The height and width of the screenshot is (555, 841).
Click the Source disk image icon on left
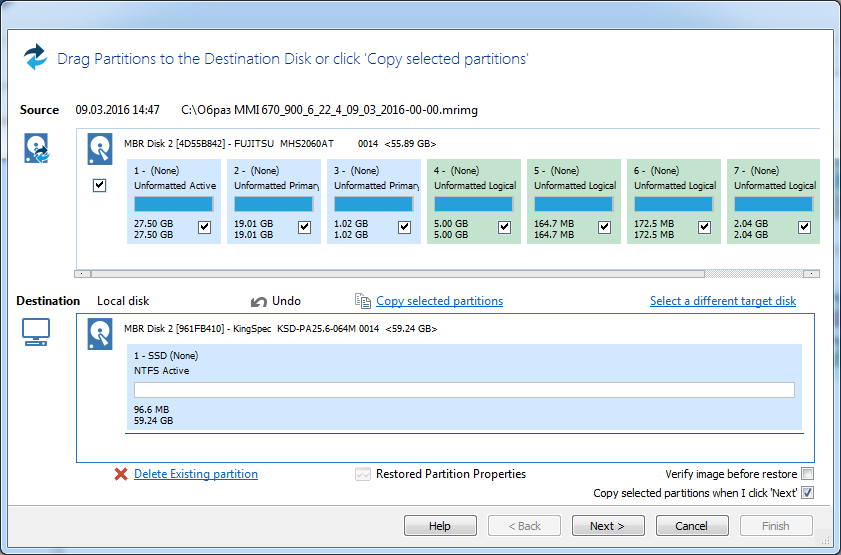pos(37,149)
